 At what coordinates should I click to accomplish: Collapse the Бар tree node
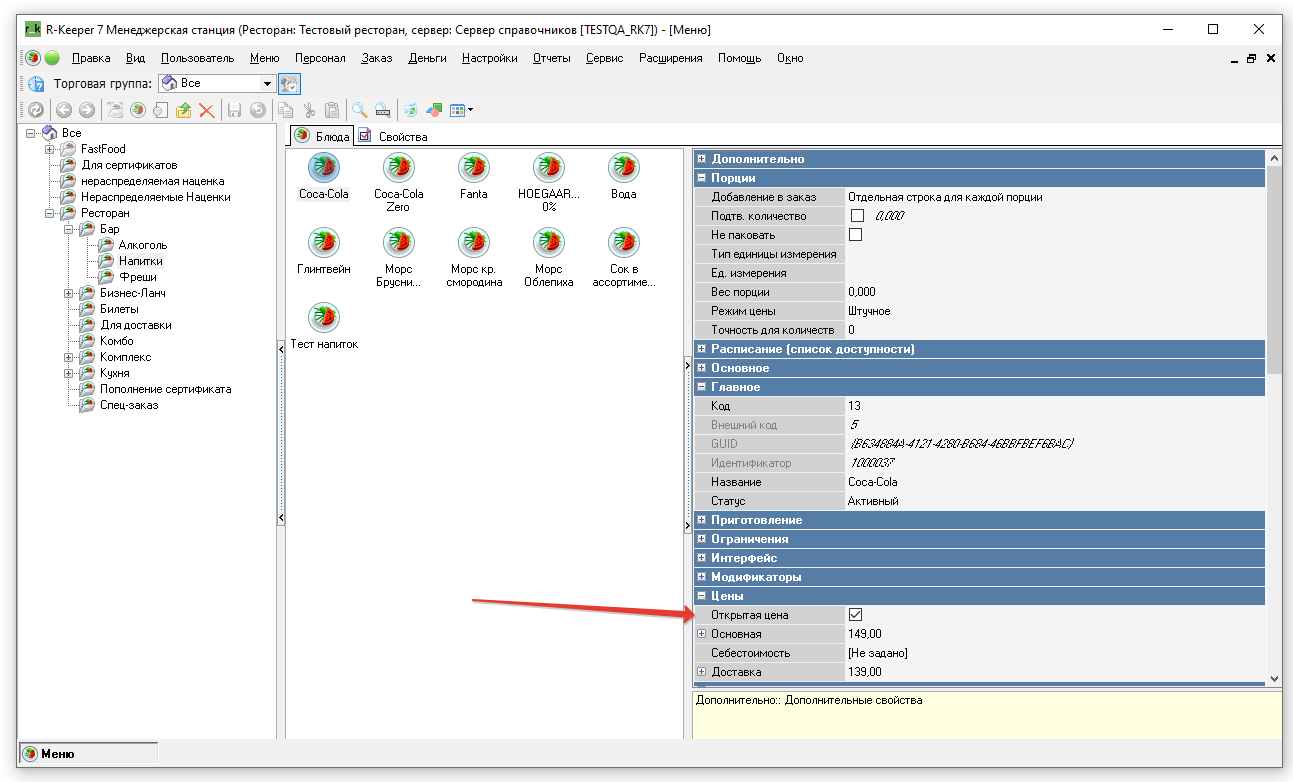[69, 229]
